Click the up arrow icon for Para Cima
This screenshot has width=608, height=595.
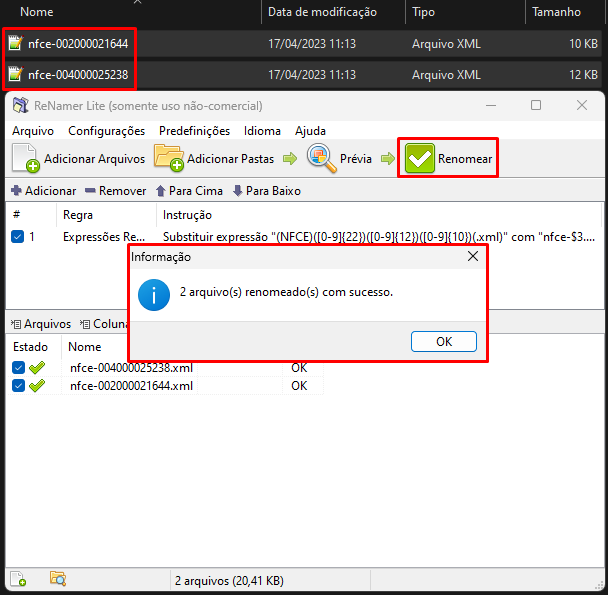tap(161, 191)
